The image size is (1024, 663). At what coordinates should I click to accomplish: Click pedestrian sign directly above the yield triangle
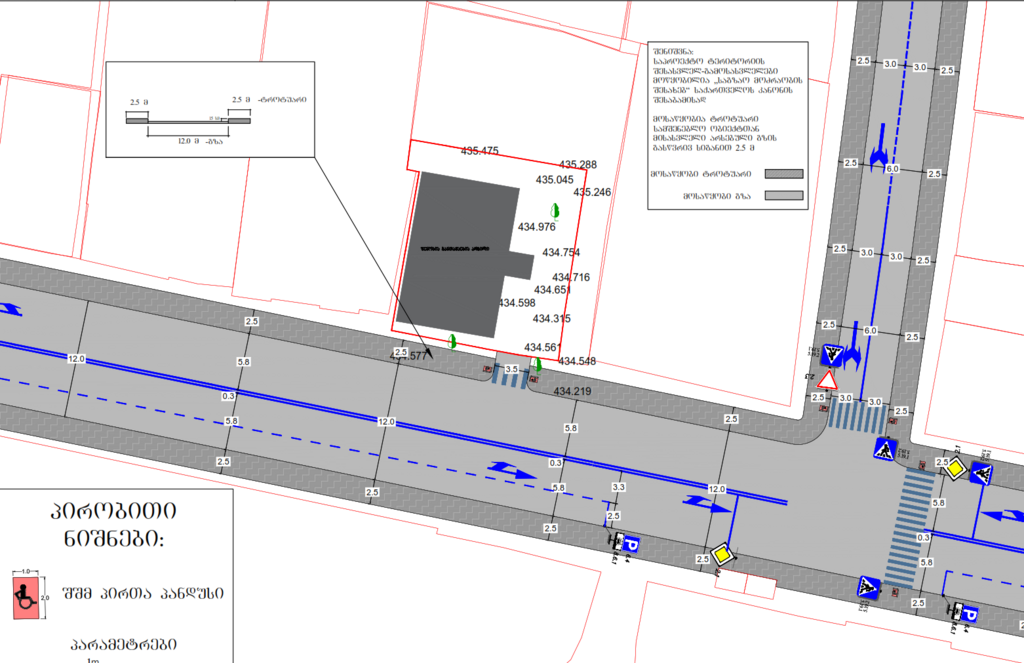832,353
